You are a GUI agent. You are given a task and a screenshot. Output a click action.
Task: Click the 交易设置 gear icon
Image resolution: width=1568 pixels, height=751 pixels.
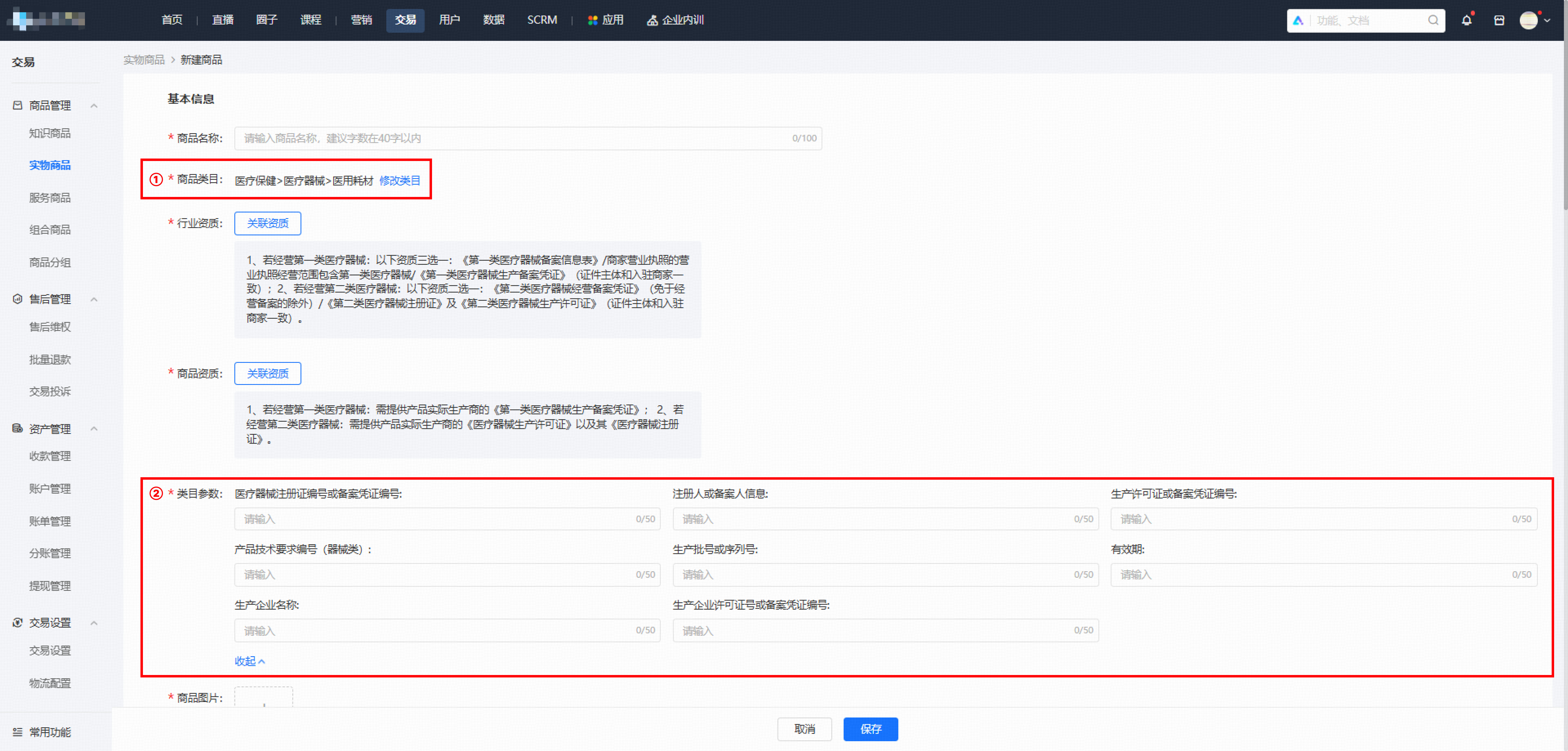click(x=18, y=622)
